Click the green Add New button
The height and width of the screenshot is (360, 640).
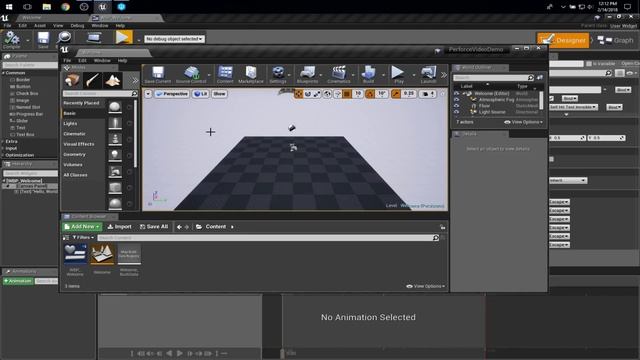click(x=82, y=227)
